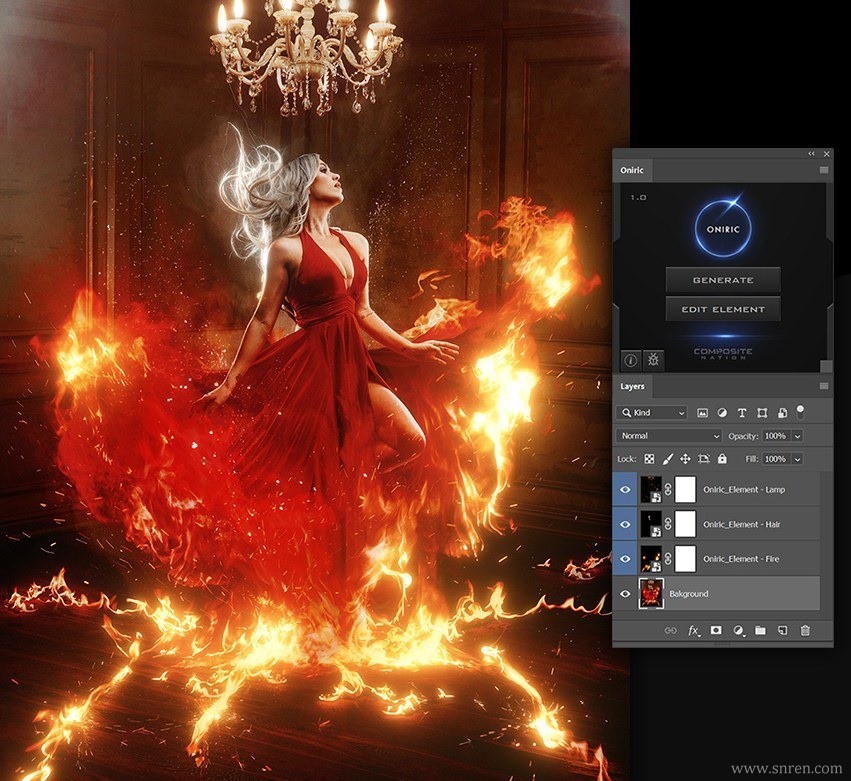
Task: Select the Hair layer smart object thumbnail
Action: 651,524
